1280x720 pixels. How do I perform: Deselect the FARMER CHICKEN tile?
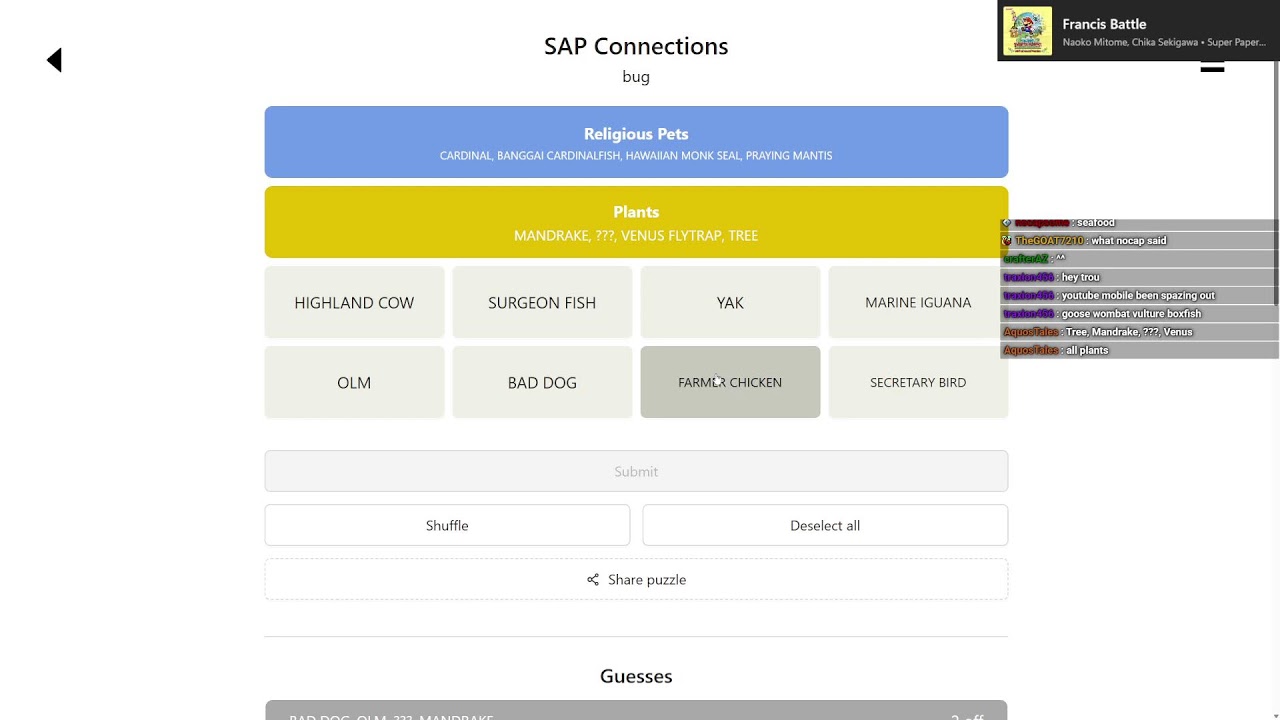click(x=730, y=382)
